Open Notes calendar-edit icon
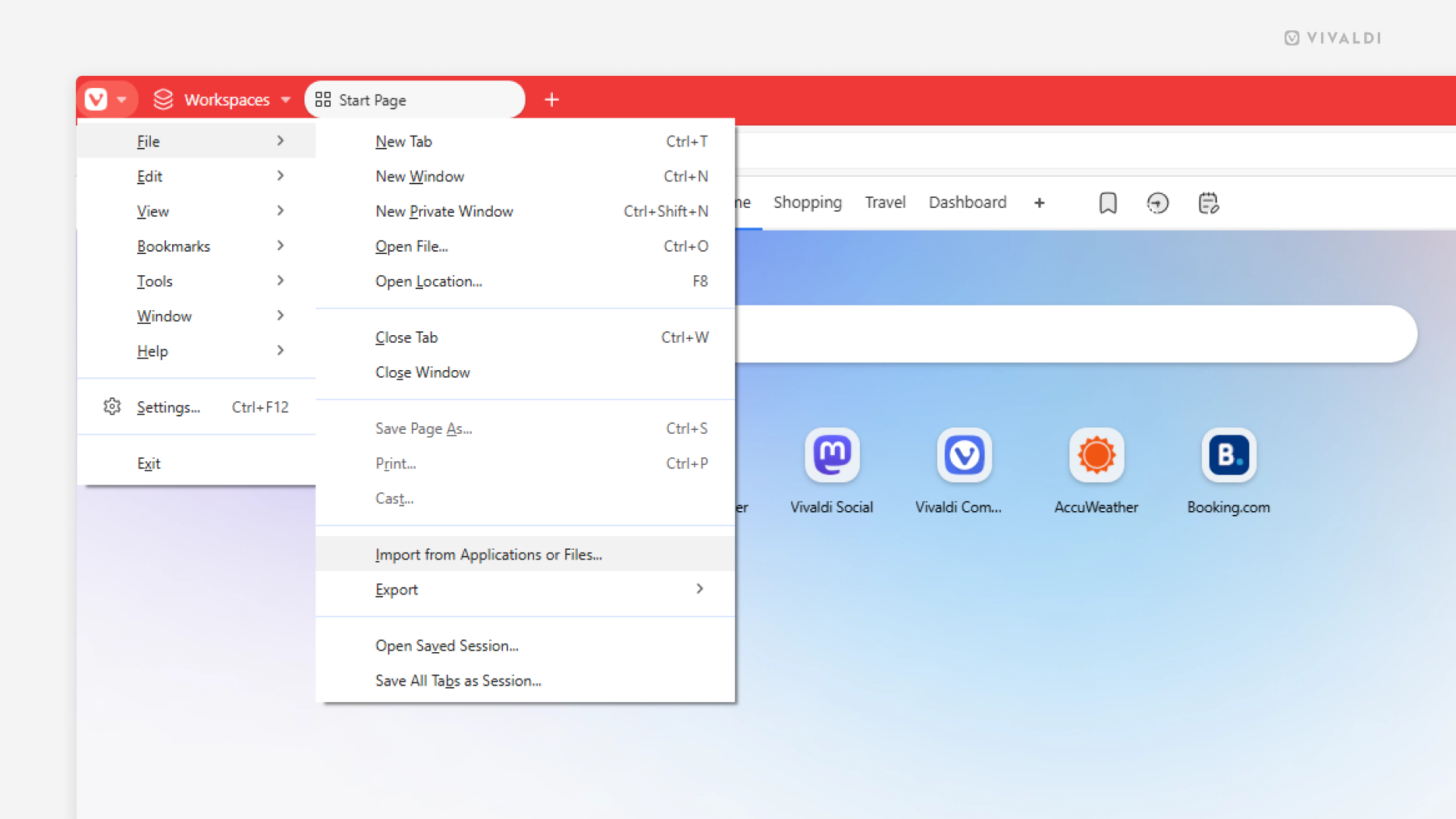 [x=1208, y=202]
